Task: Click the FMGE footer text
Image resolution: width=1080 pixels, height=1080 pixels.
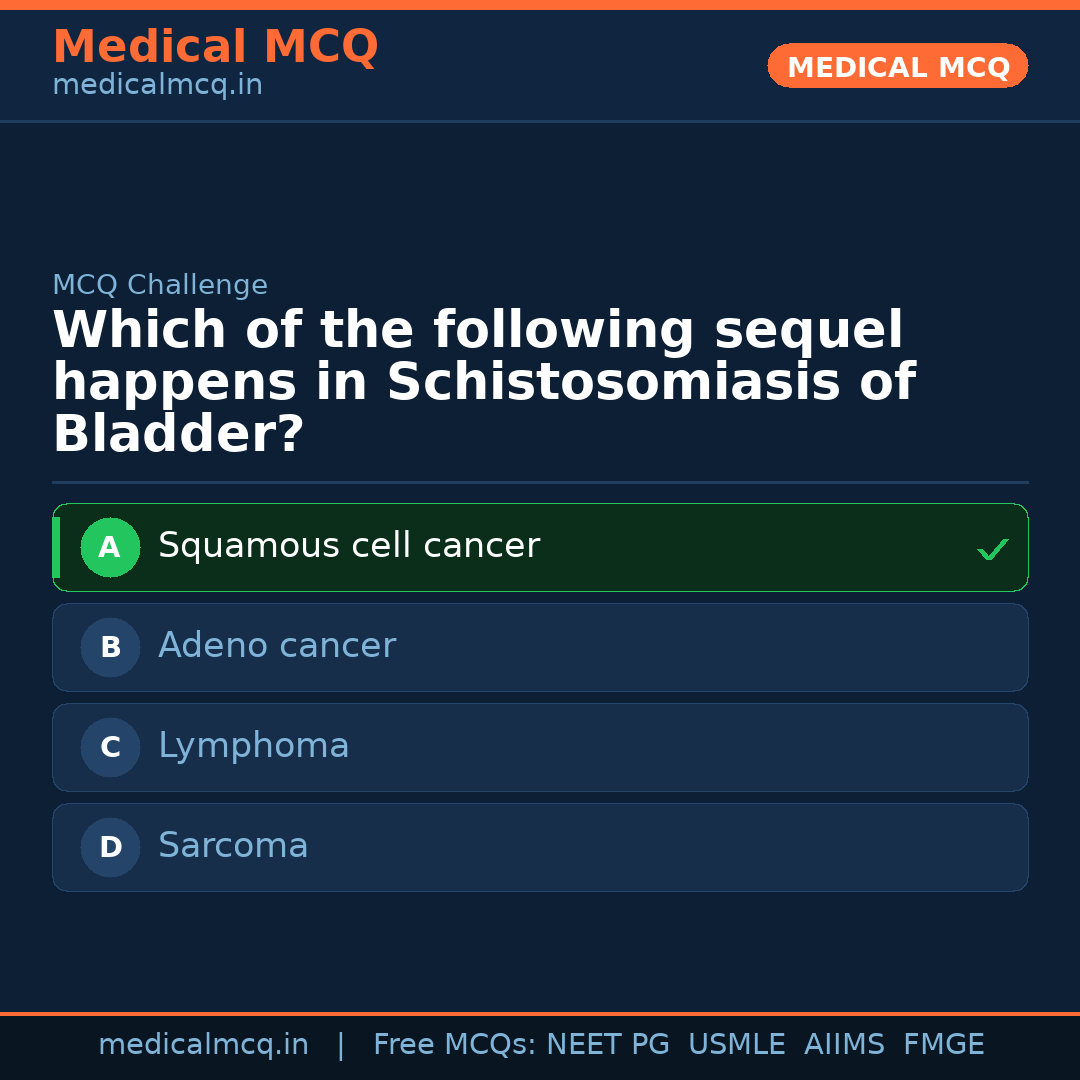Action: click(x=944, y=1045)
